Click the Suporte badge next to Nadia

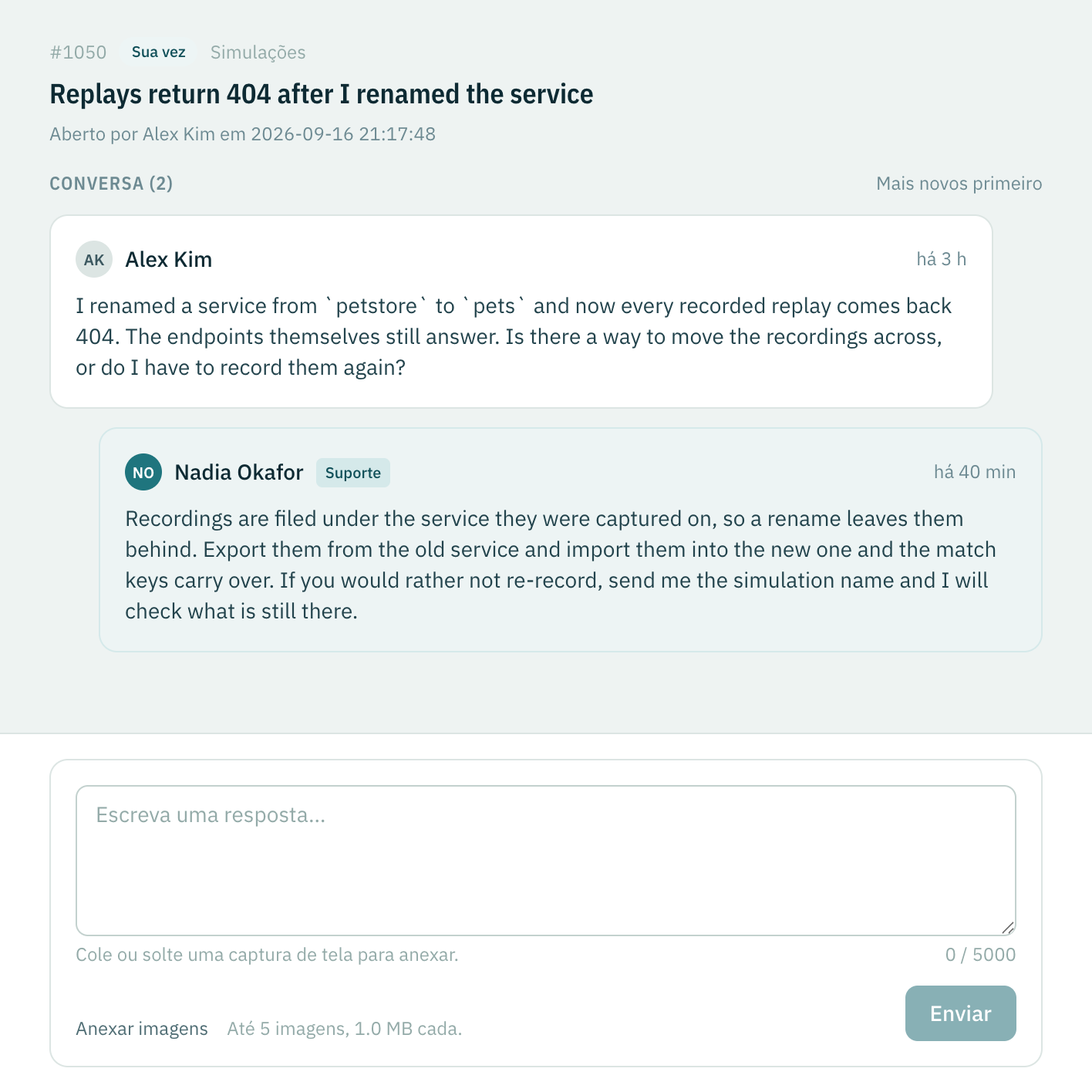(353, 473)
